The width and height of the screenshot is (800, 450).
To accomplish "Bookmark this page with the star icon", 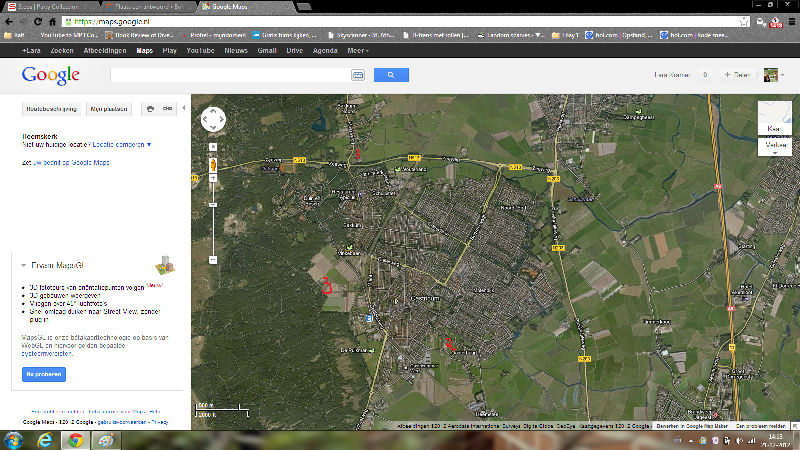I will pyautogui.click(x=744, y=21).
